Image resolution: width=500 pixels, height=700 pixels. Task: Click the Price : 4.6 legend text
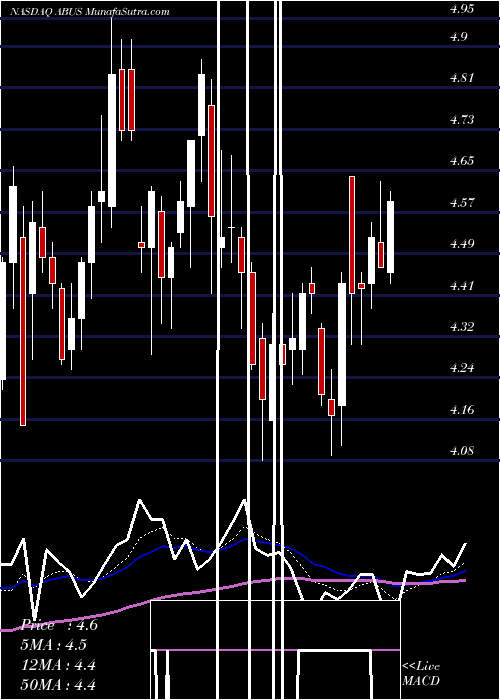59,625
